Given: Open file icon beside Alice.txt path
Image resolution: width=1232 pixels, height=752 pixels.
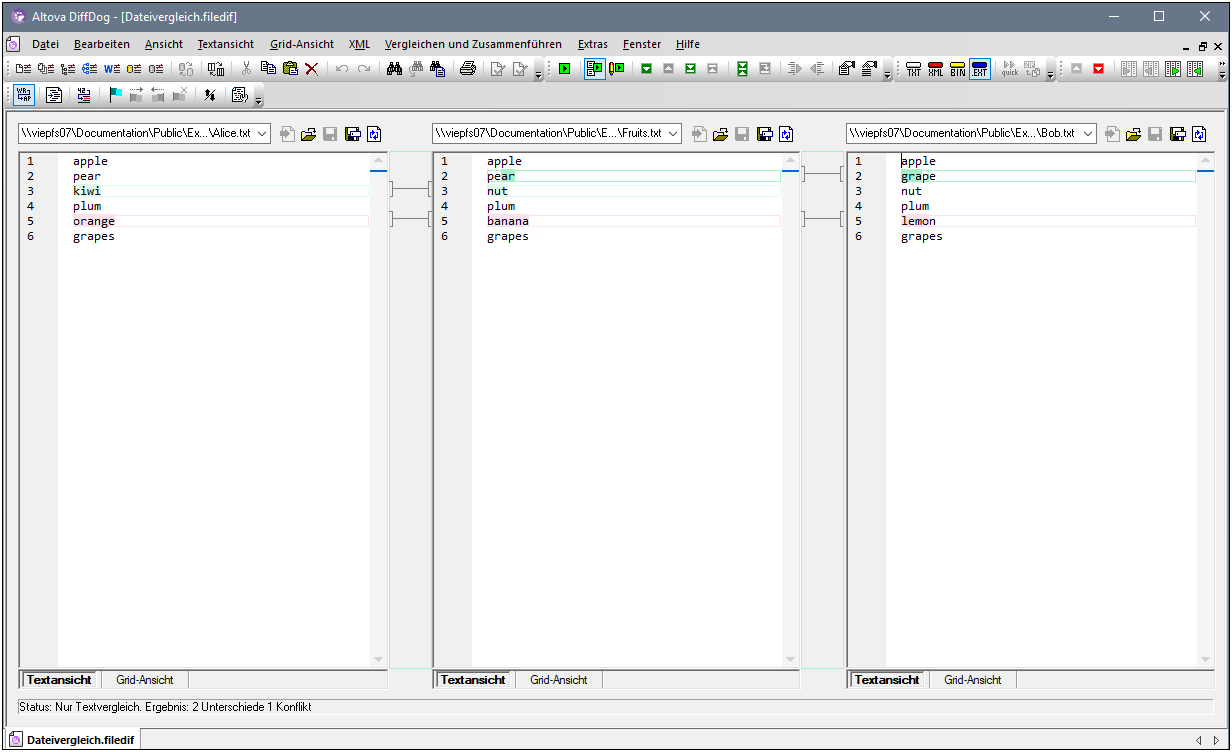Looking at the screenshot, I should (x=308, y=134).
